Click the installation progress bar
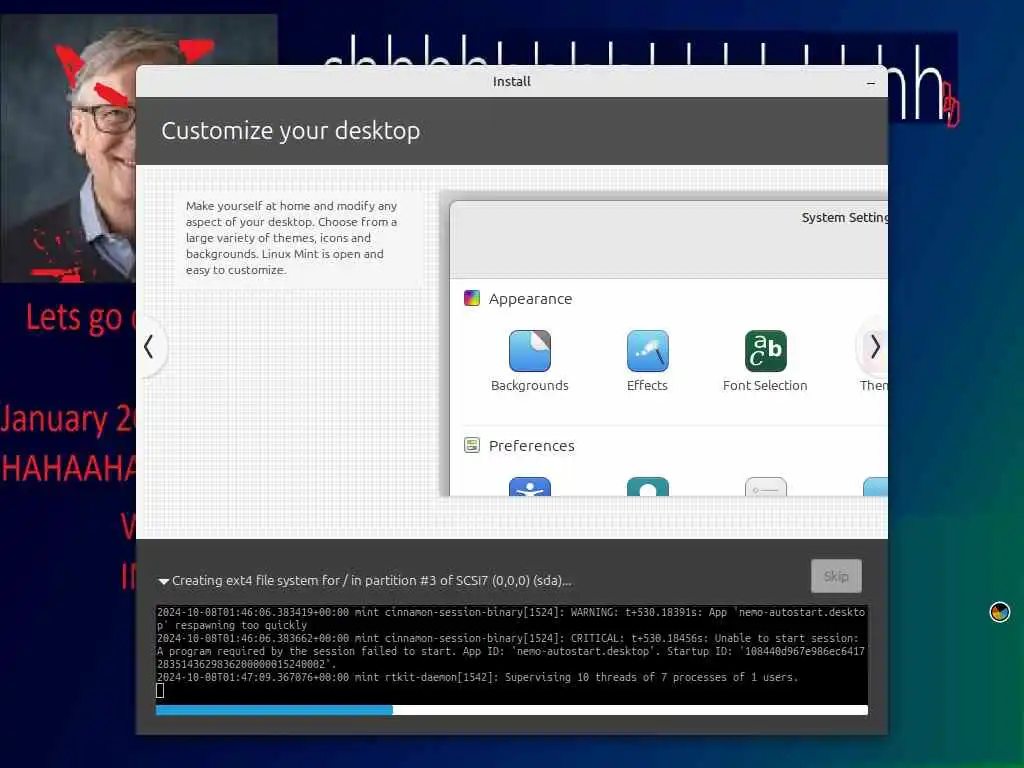This screenshot has width=1024, height=768. point(511,710)
